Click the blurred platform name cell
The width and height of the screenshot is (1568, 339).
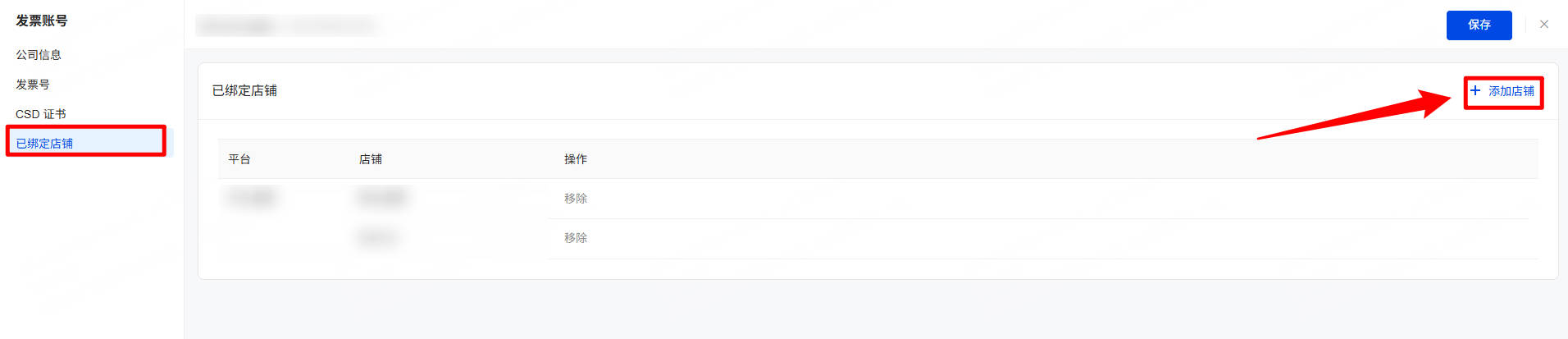pyautogui.click(x=253, y=198)
